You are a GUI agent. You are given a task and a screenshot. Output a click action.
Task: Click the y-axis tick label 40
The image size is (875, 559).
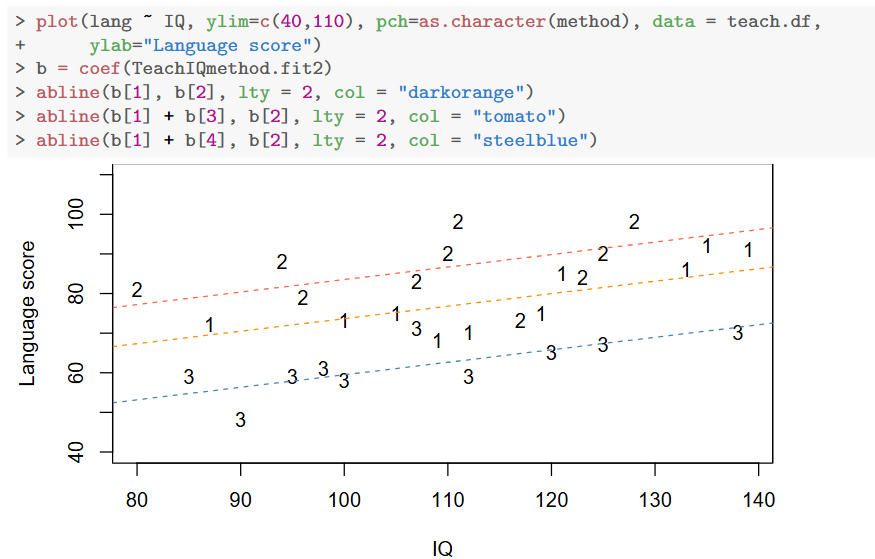85,453
